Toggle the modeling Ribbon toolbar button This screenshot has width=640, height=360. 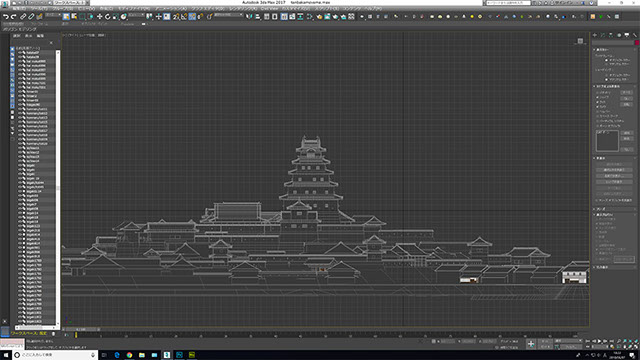coord(284,17)
